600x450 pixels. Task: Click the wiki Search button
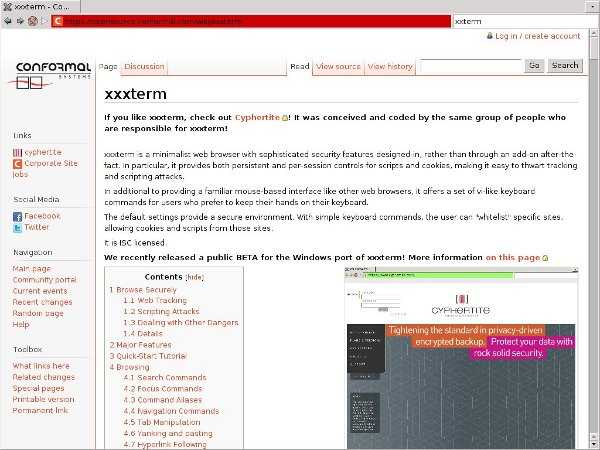pyautogui.click(x=565, y=66)
